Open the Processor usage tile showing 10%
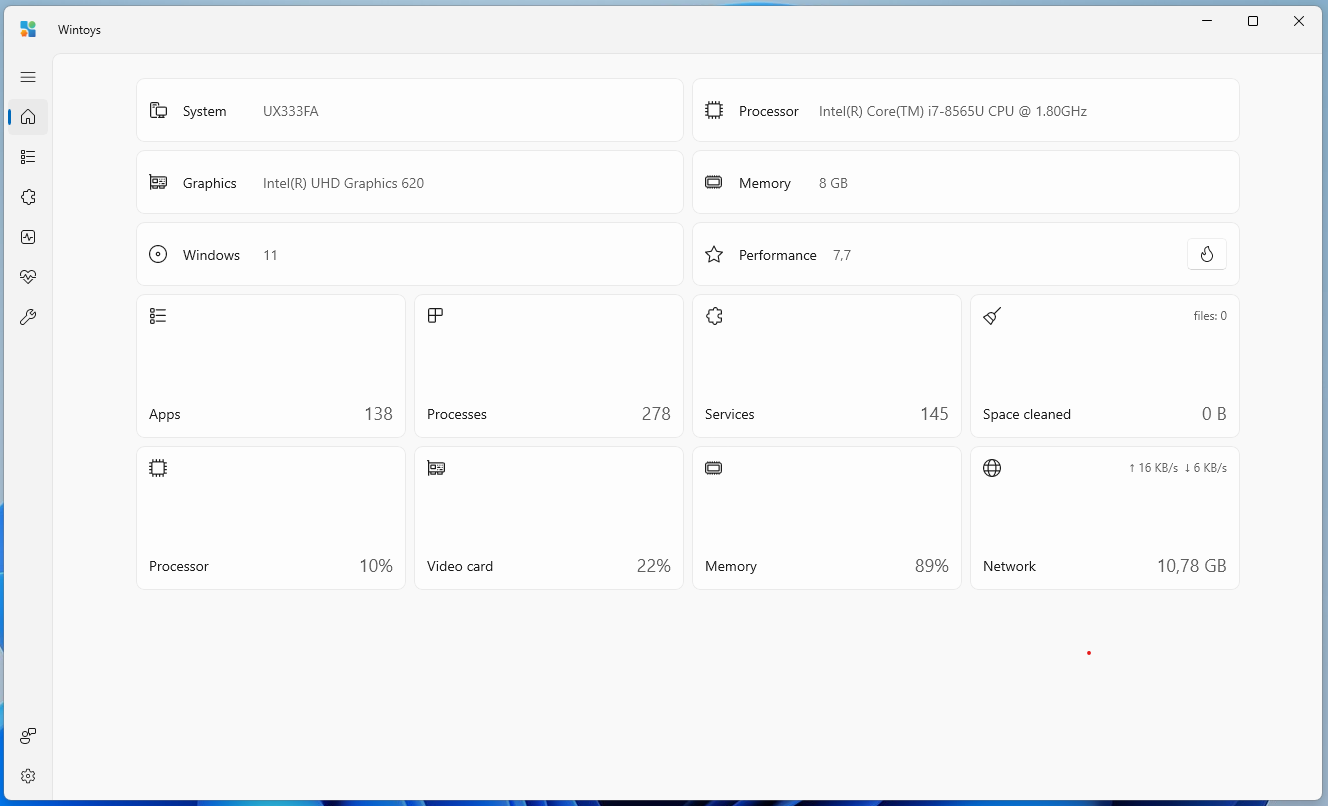 [271, 518]
